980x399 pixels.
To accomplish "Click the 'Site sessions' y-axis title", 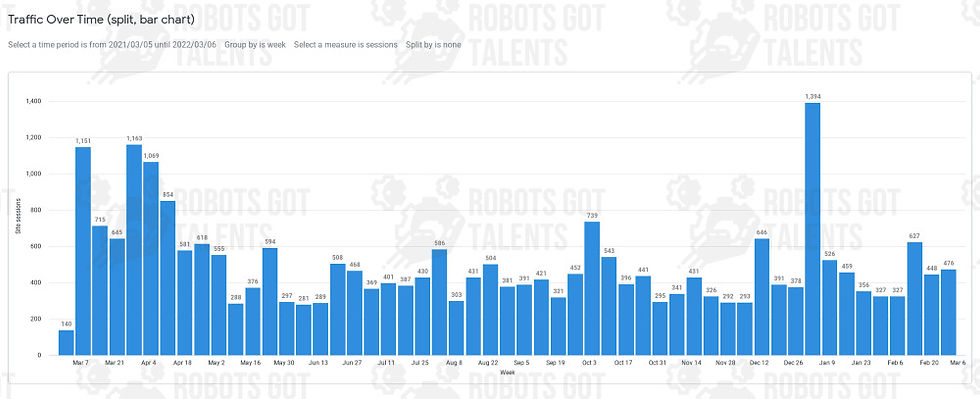I will [19, 217].
